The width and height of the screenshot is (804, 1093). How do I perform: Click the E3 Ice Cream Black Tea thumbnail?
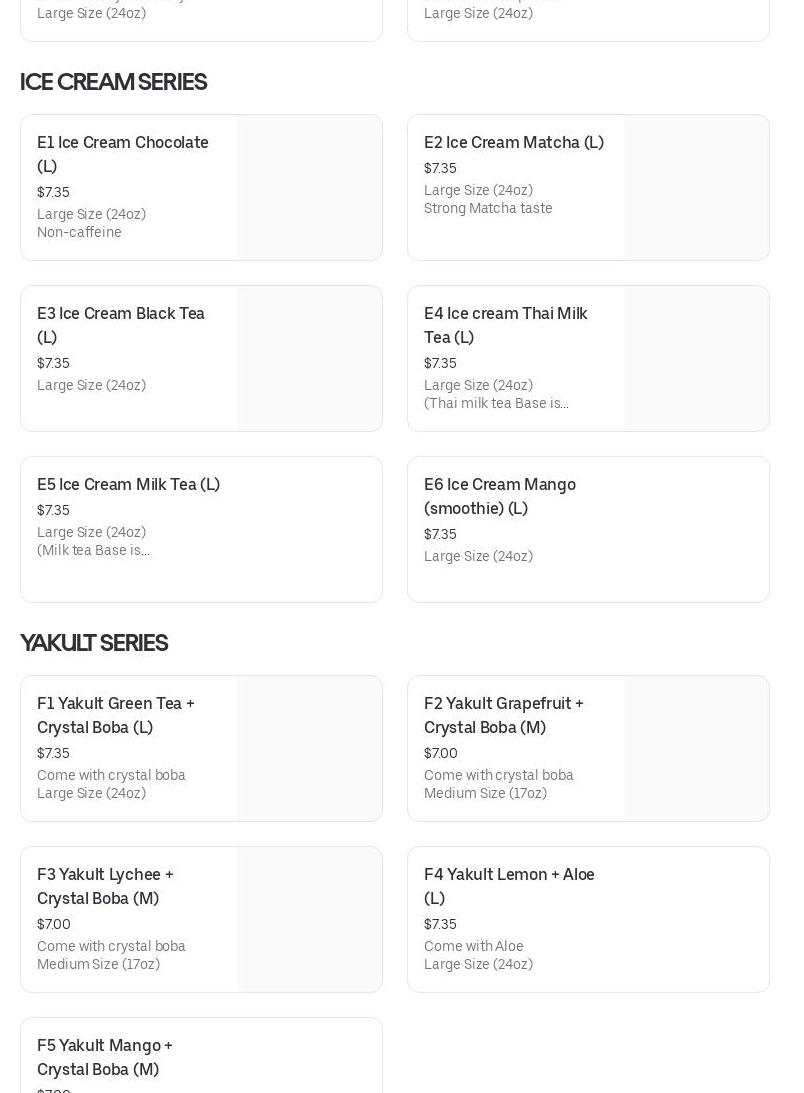point(309,359)
